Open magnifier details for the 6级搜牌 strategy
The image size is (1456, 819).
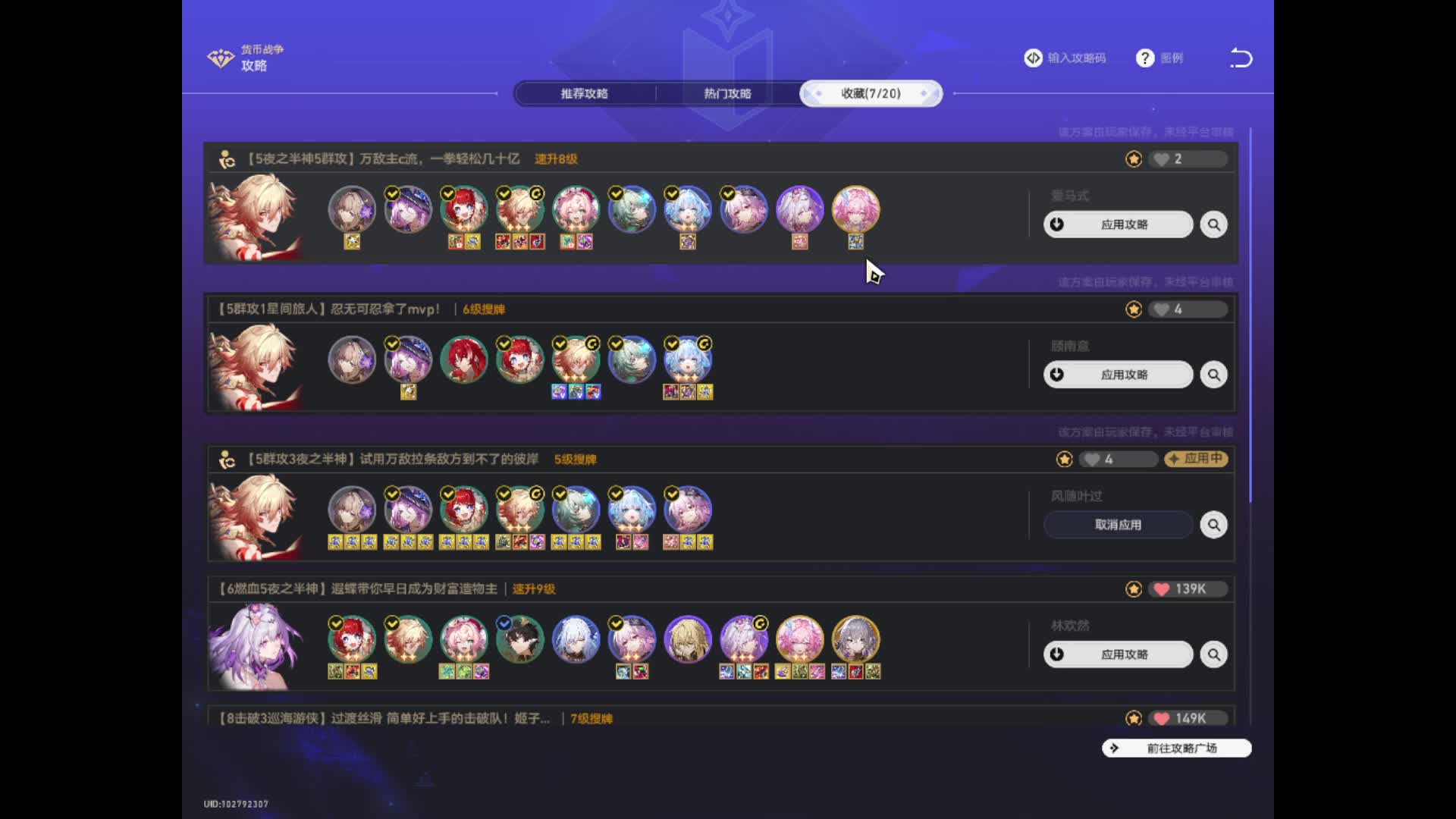tap(1213, 375)
